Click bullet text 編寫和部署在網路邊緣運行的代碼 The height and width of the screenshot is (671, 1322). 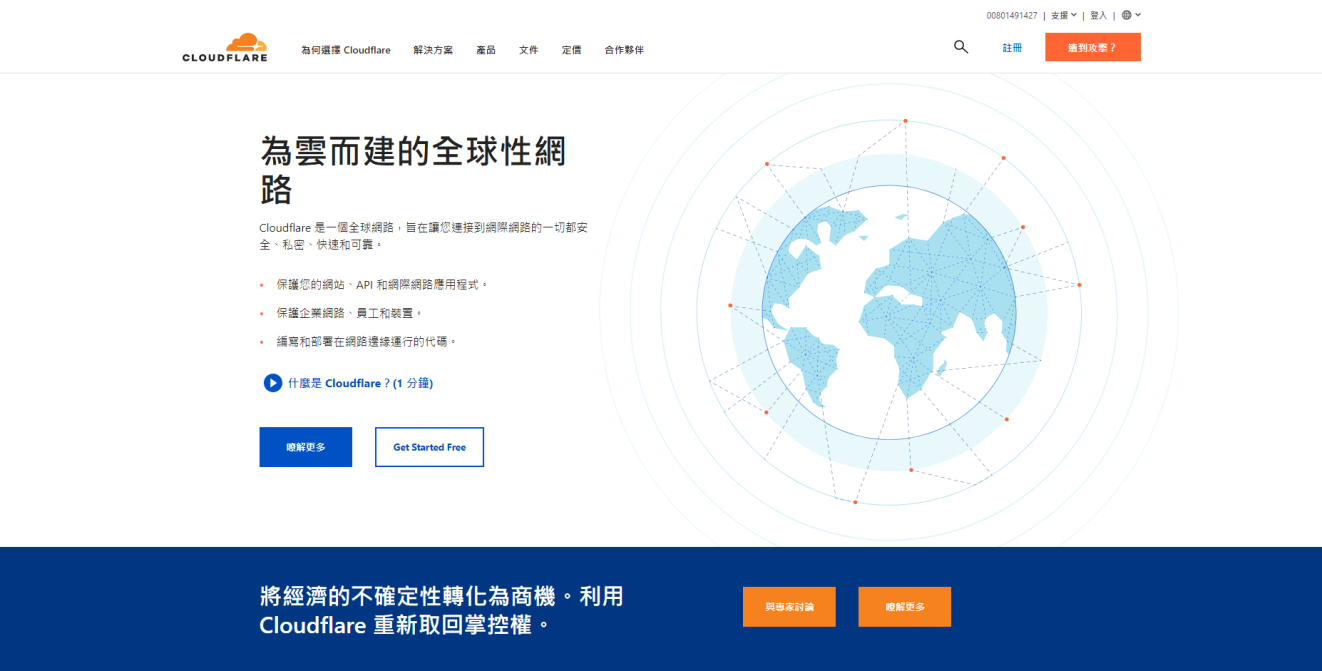click(367, 341)
